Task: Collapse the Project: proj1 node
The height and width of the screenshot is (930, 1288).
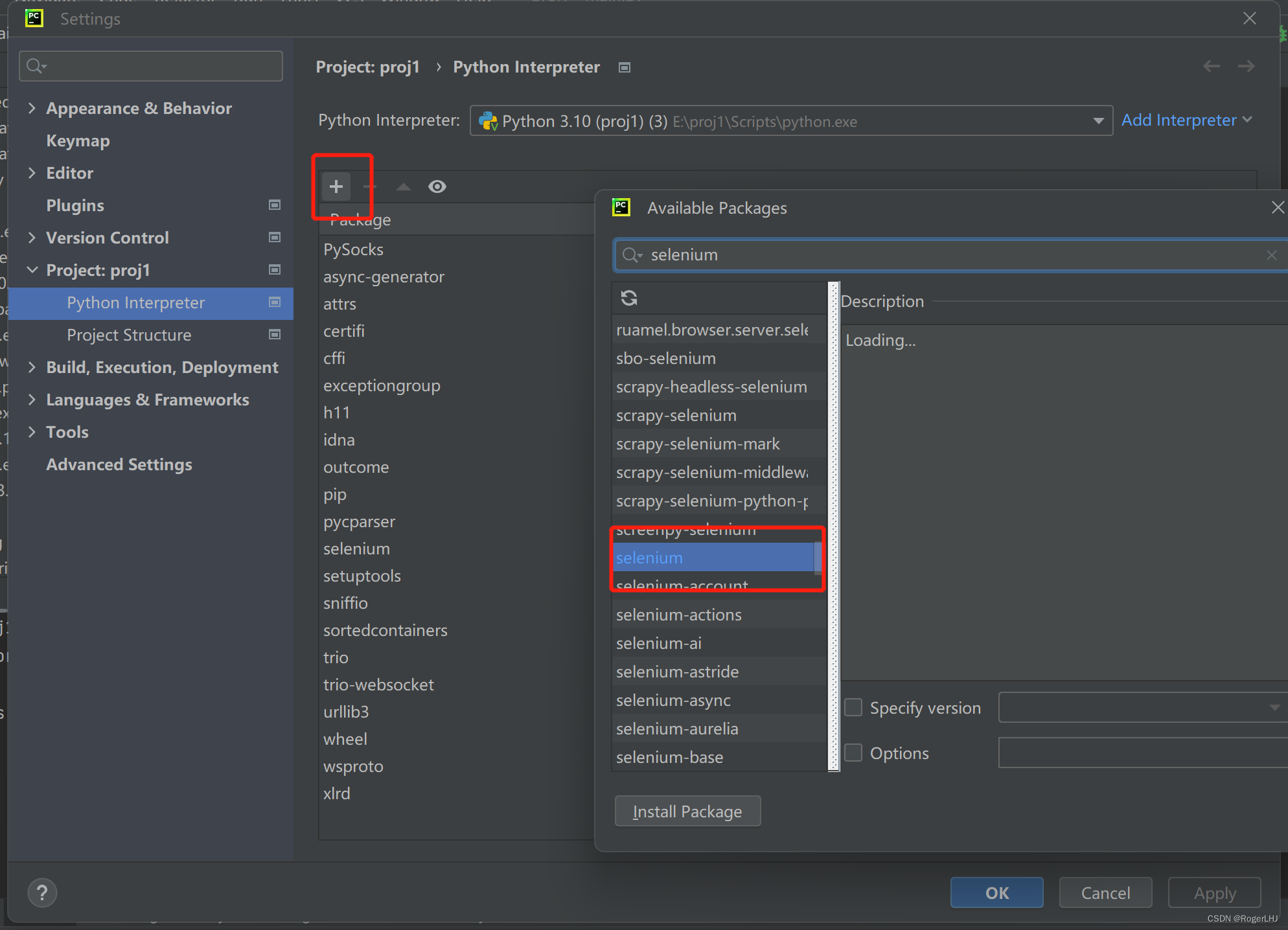Action: (x=32, y=270)
